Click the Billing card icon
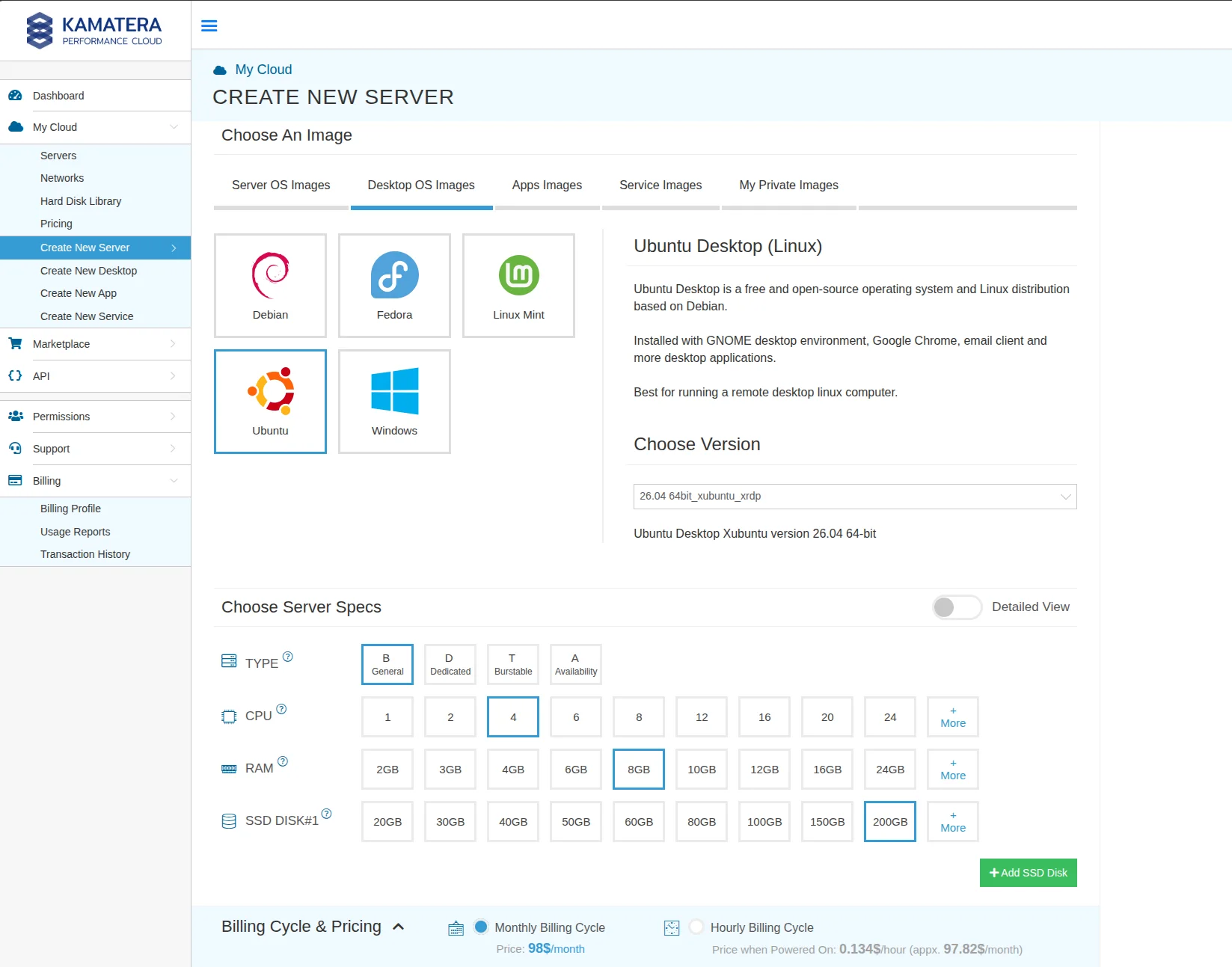The image size is (1232, 967). tap(15, 481)
